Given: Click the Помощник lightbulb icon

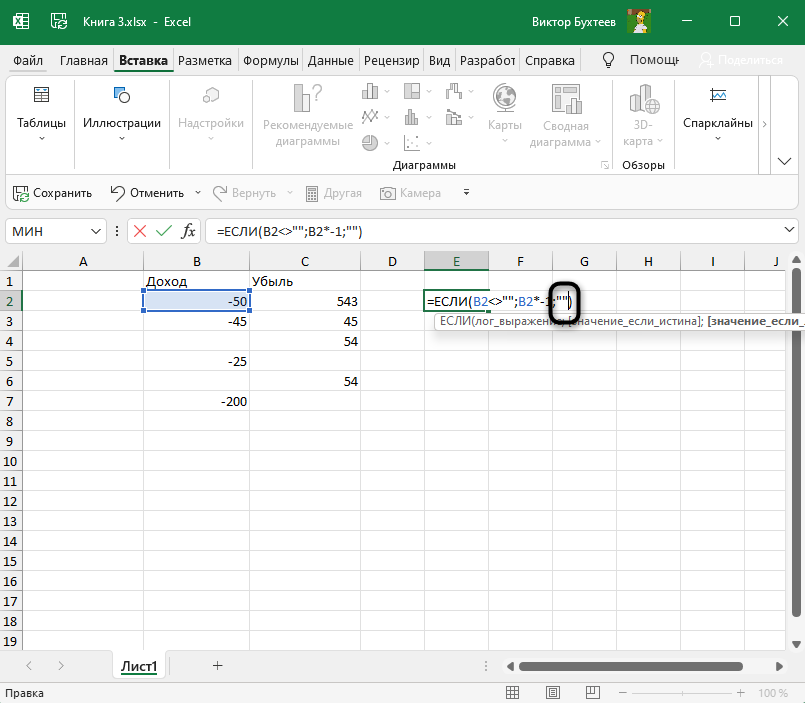Looking at the screenshot, I should 608,60.
